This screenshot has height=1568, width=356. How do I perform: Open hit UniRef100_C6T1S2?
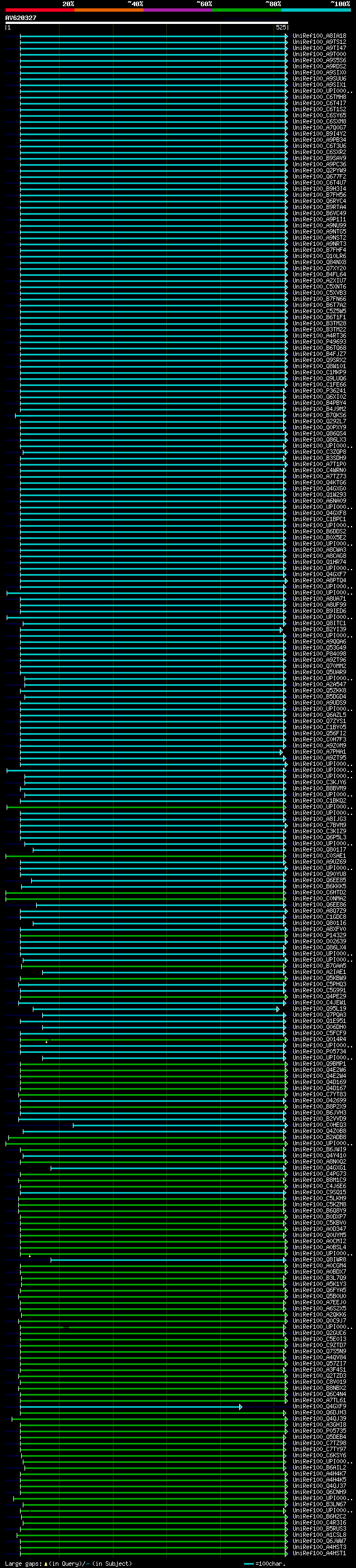[319, 110]
